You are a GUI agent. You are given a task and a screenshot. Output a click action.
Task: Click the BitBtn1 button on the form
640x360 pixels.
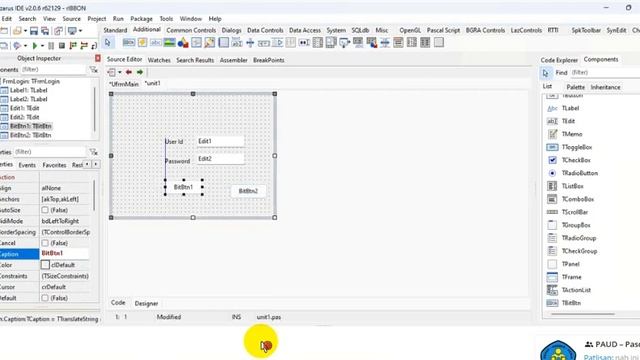click(x=184, y=187)
